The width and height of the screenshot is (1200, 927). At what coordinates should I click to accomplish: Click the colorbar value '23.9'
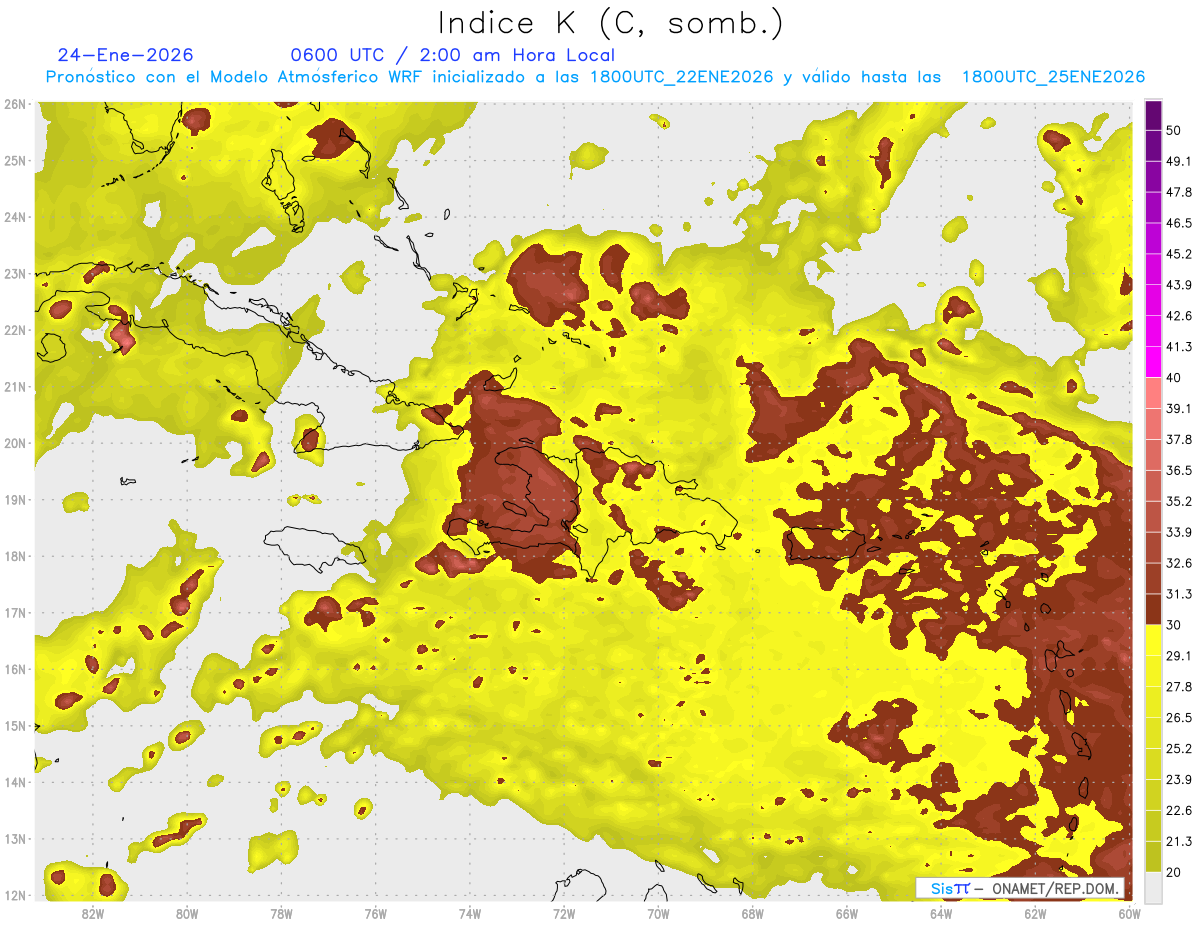click(x=1179, y=780)
